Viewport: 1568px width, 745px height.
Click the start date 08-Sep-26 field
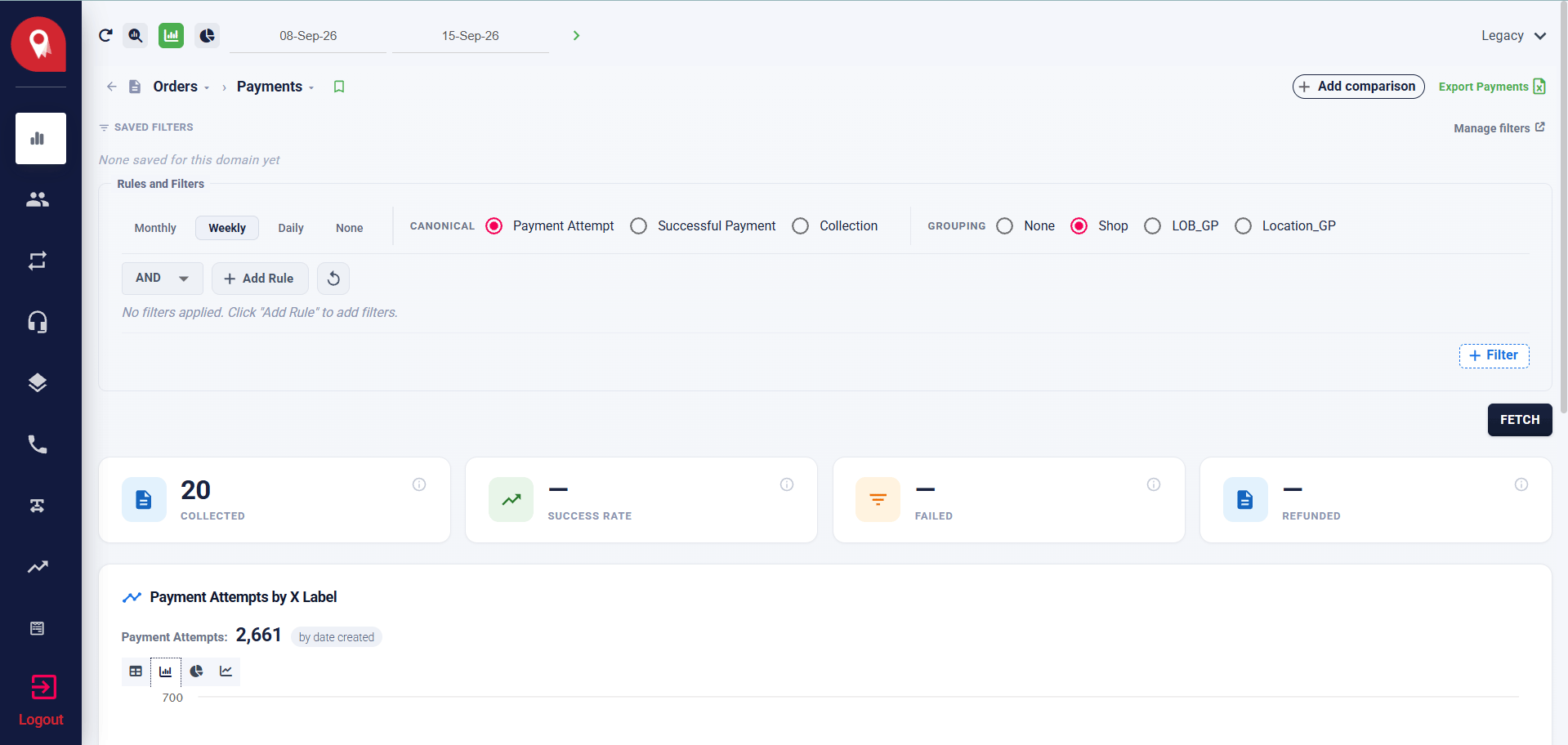[x=308, y=36]
